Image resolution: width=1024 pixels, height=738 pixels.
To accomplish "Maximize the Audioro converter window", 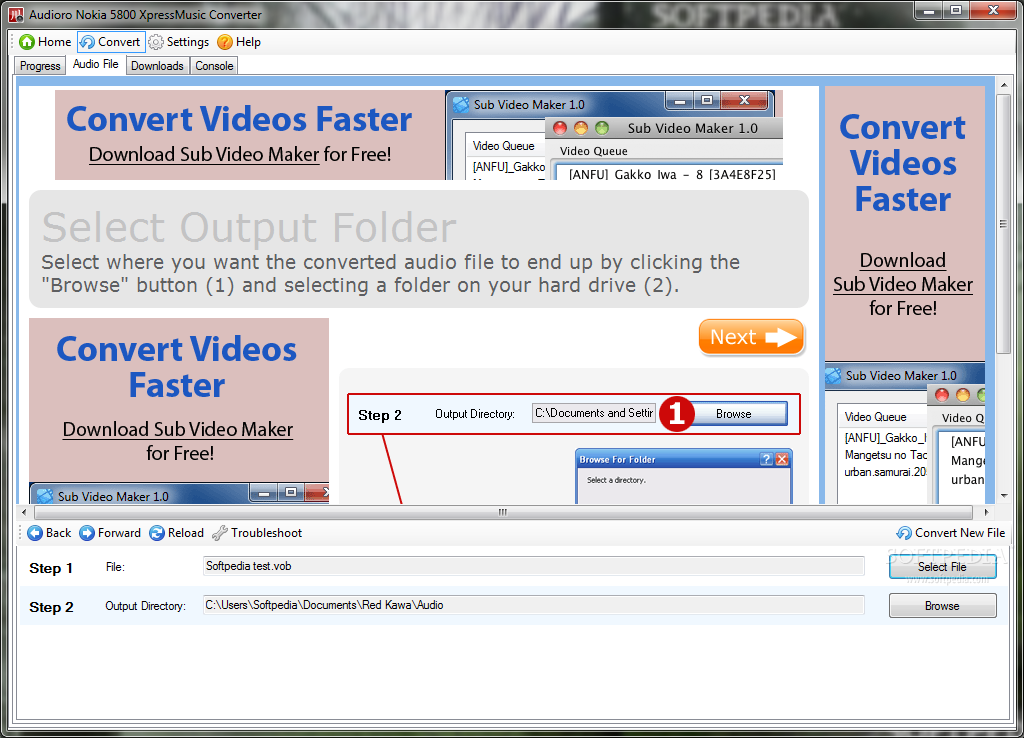I will 956,10.
